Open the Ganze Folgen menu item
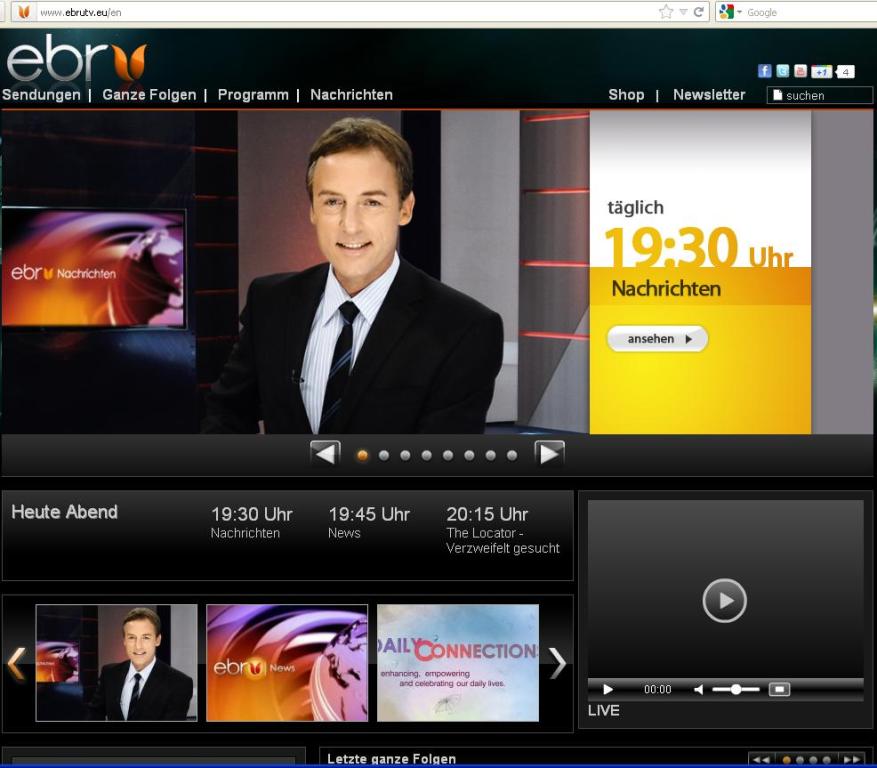This screenshot has height=768, width=877. [x=149, y=95]
